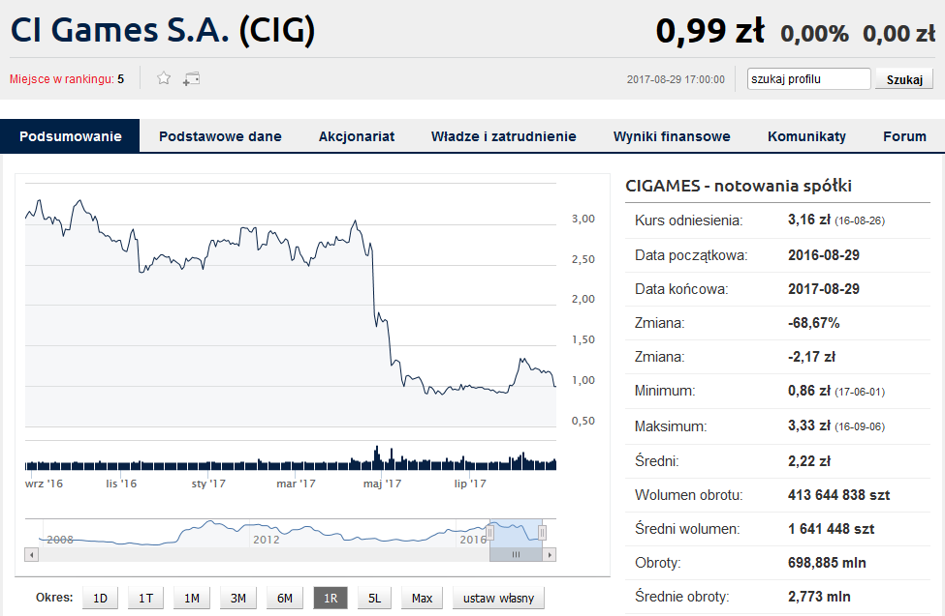Image resolution: width=945 pixels, height=616 pixels.
Task: Select the 1D period button
Action: click(100, 598)
